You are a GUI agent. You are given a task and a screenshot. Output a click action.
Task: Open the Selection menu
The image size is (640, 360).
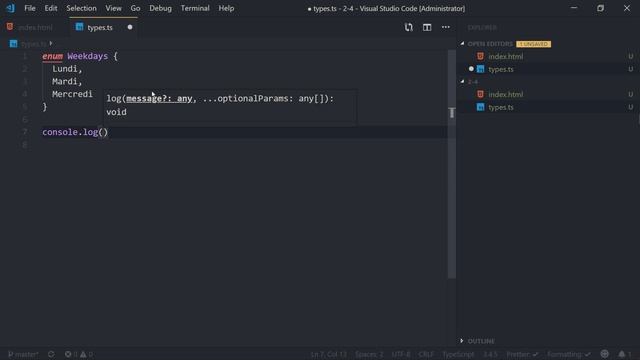[82, 8]
